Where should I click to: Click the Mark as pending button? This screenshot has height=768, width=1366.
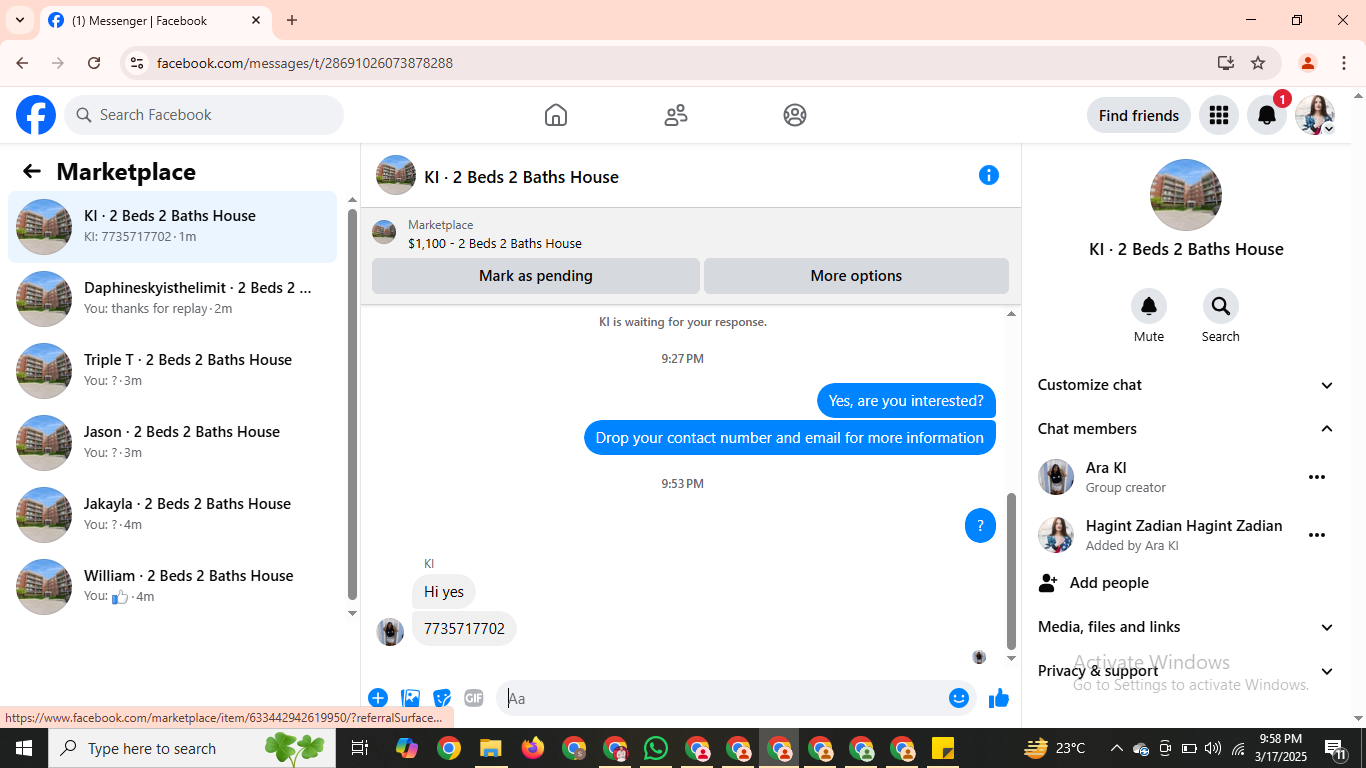coord(536,276)
